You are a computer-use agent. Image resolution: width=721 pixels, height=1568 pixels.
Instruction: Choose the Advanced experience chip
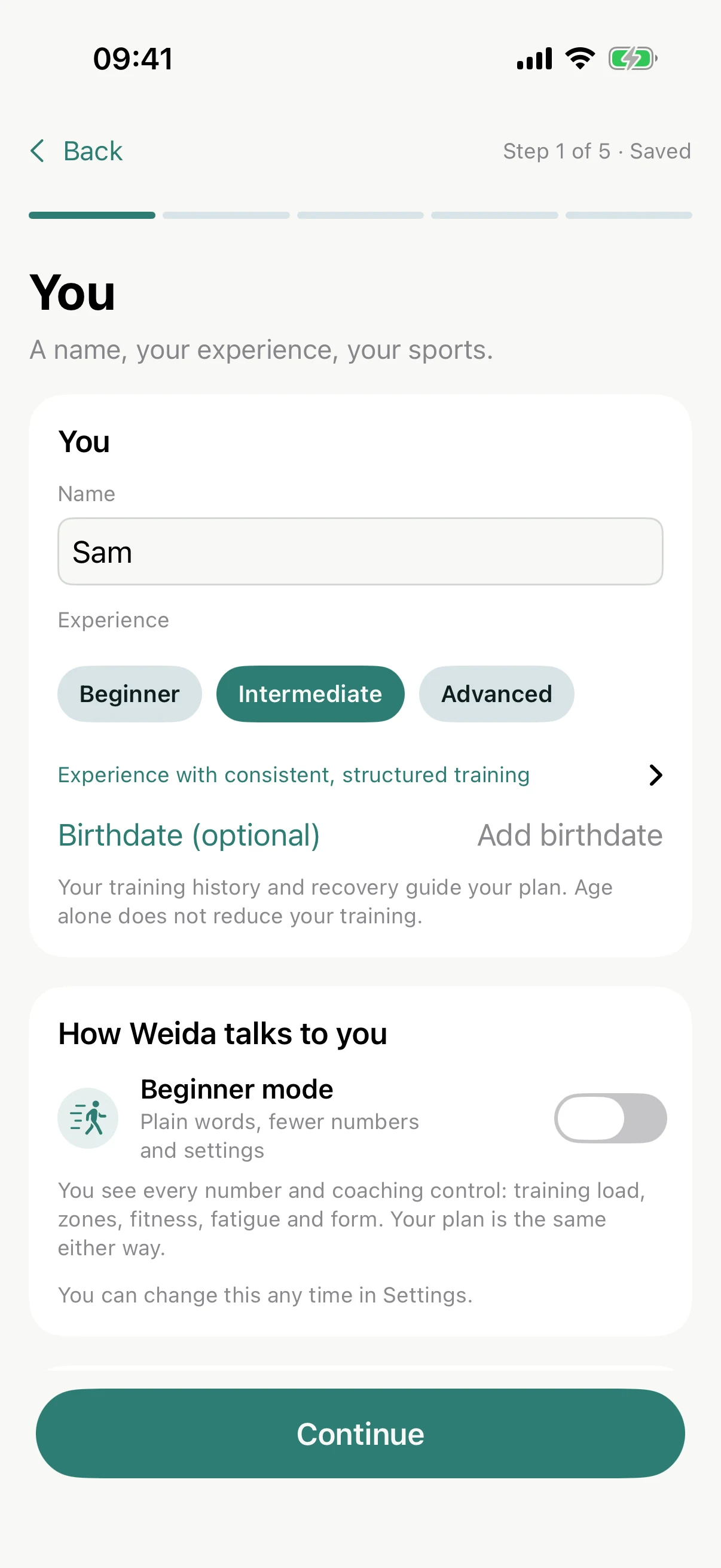[496, 694]
